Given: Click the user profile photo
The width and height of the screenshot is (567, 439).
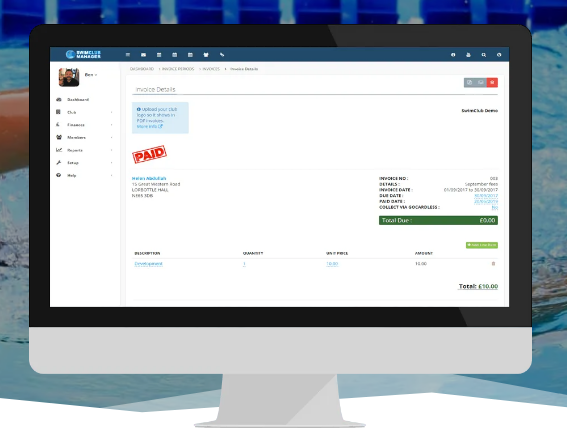Looking at the screenshot, I should 69,77.
